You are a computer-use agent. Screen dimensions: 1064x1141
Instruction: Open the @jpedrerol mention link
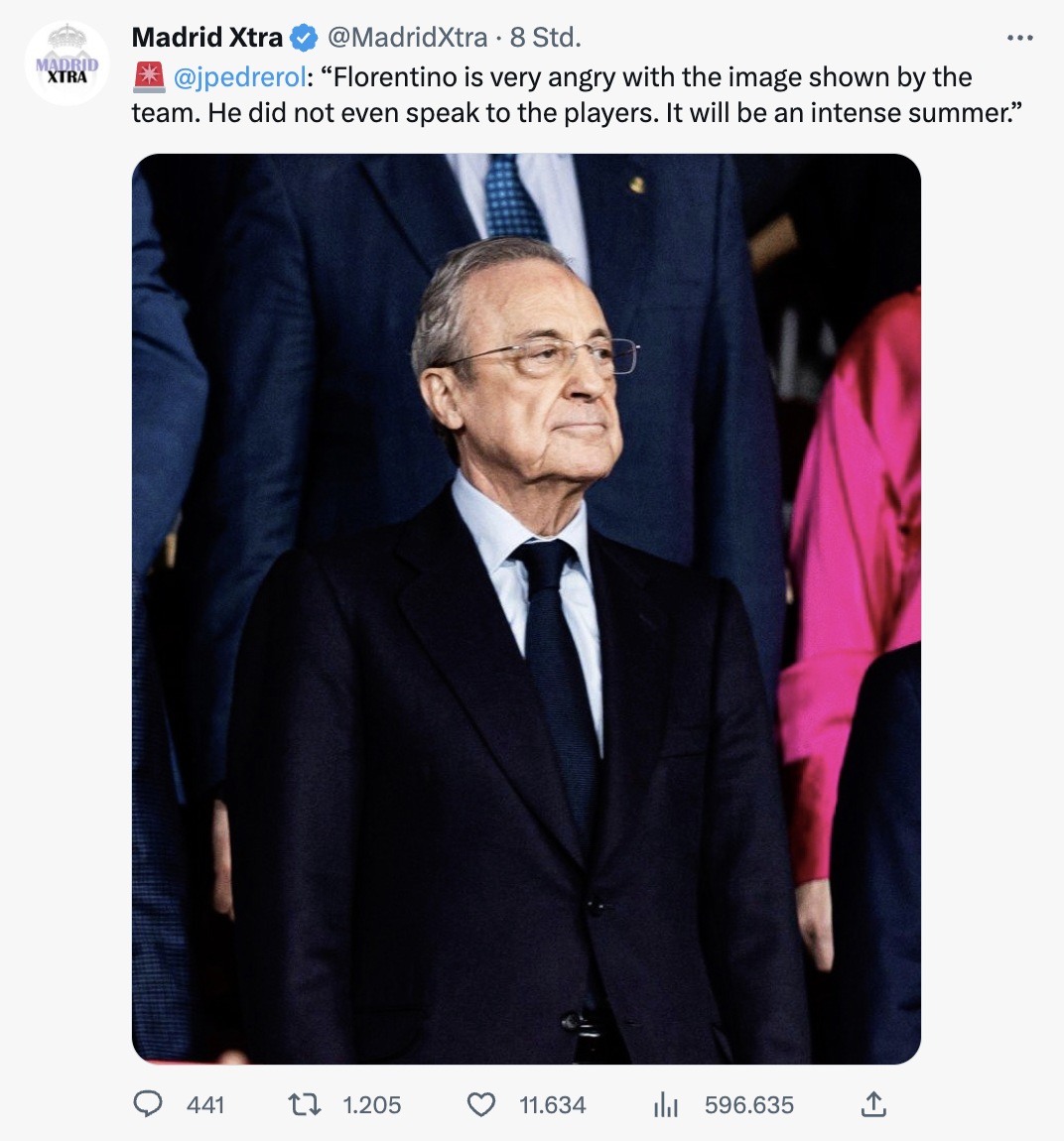[x=240, y=77]
